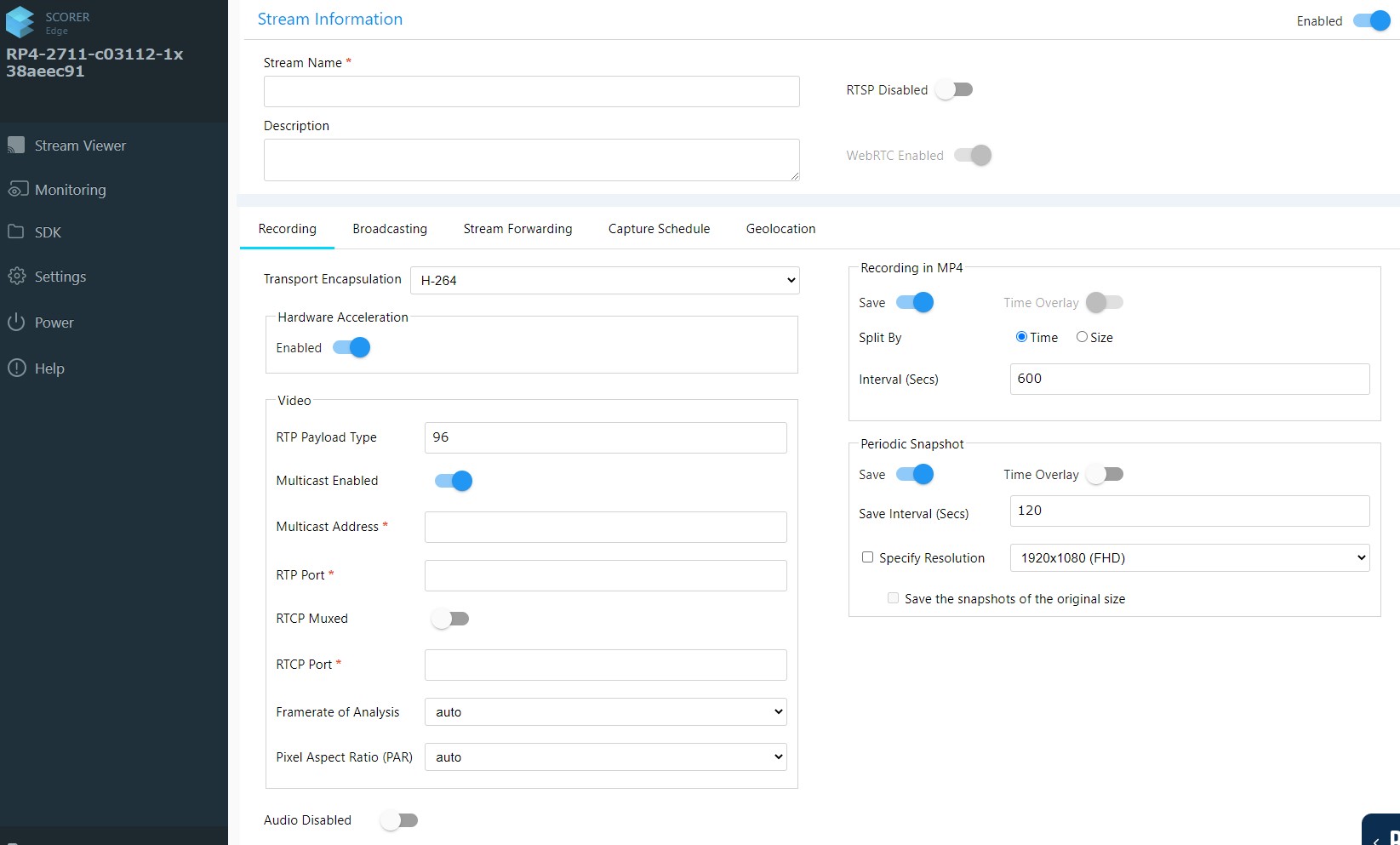Click the SCORER Edge logo icon
Image resolution: width=1400 pixels, height=845 pixels.
[x=20, y=22]
